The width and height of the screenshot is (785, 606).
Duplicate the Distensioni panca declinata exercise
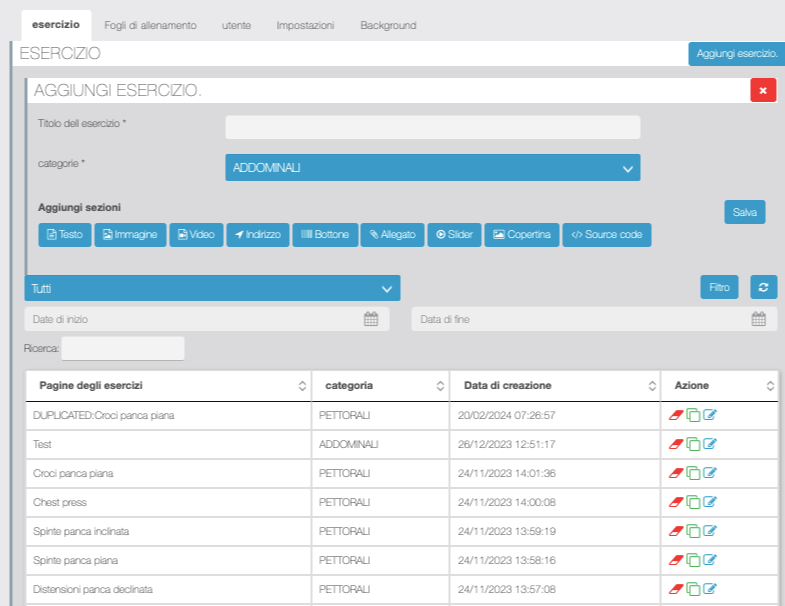pyautogui.click(x=693, y=589)
